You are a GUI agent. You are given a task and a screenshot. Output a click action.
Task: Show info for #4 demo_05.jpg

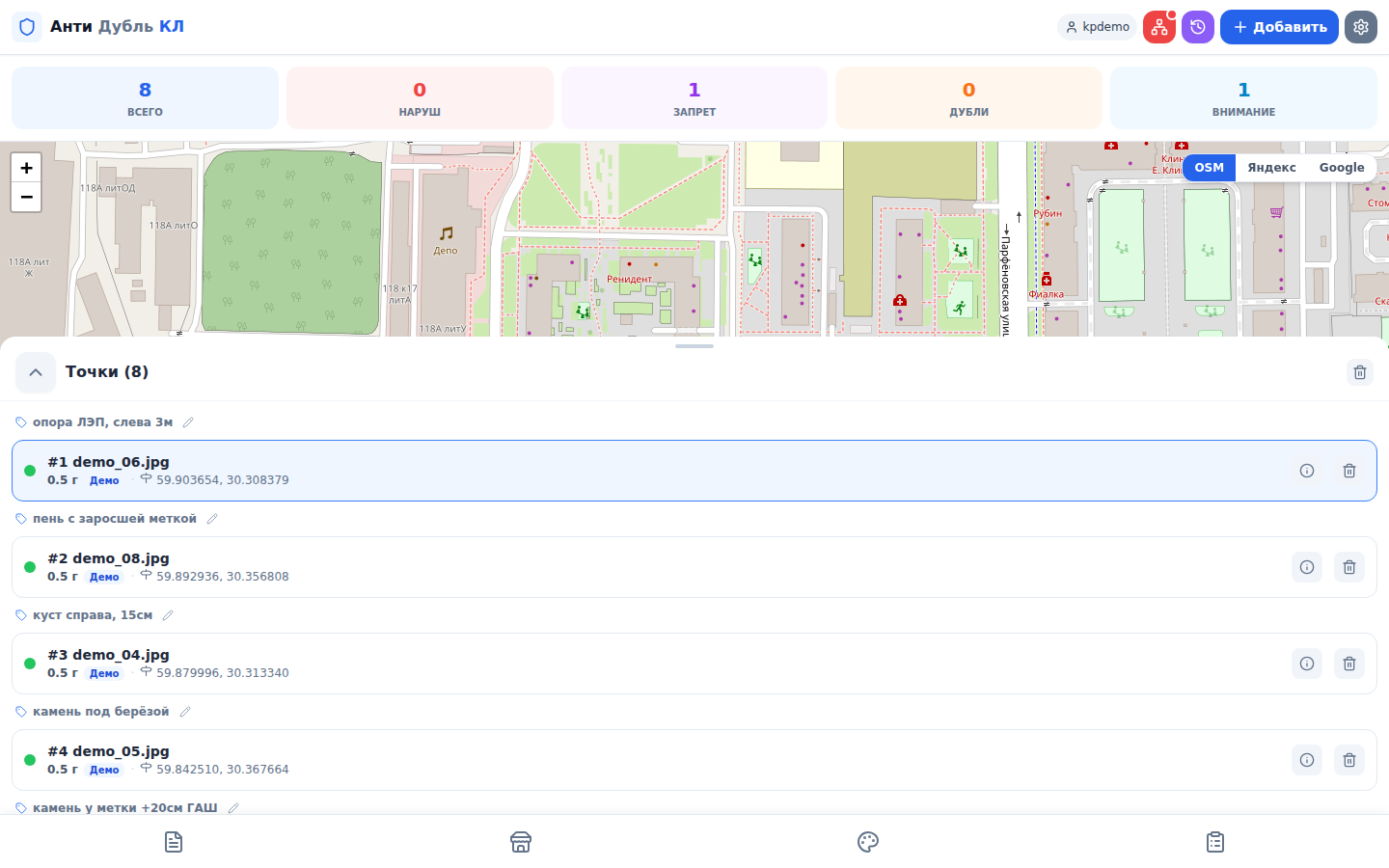tap(1307, 760)
